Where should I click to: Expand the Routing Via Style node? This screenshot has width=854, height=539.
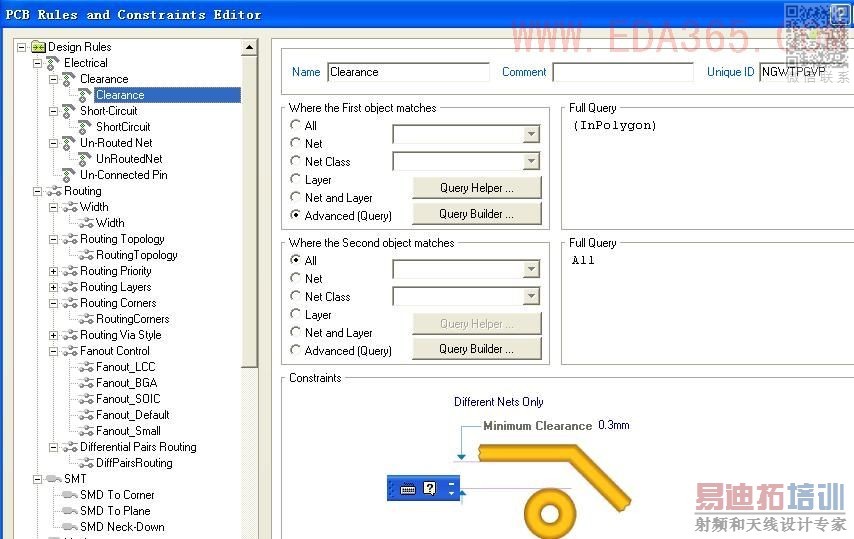pos(53,335)
